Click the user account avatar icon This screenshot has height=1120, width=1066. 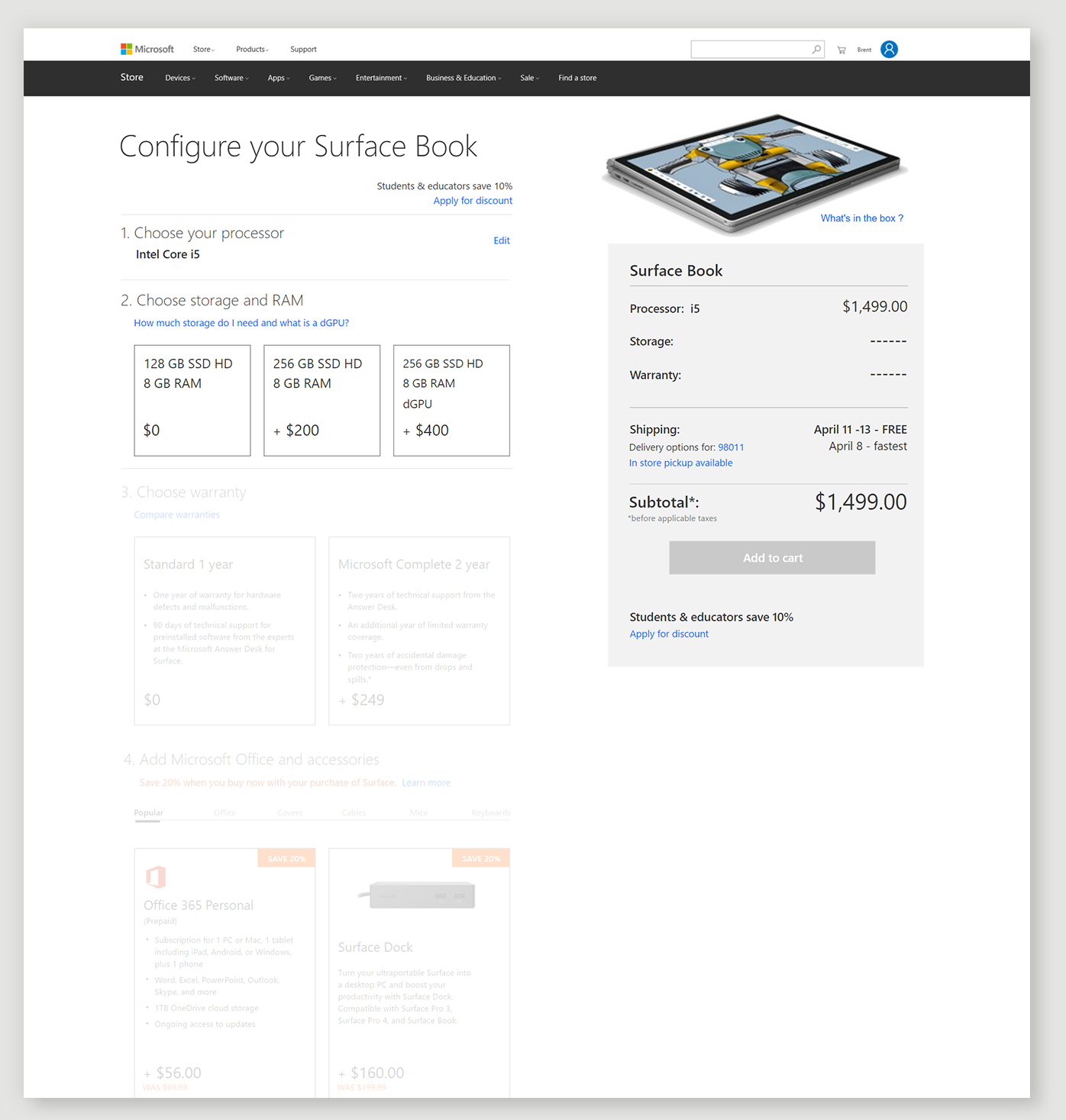click(889, 50)
